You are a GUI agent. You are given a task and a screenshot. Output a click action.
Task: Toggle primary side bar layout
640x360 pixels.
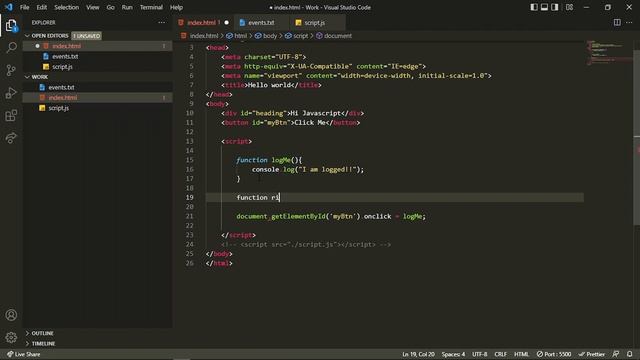pos(534,7)
